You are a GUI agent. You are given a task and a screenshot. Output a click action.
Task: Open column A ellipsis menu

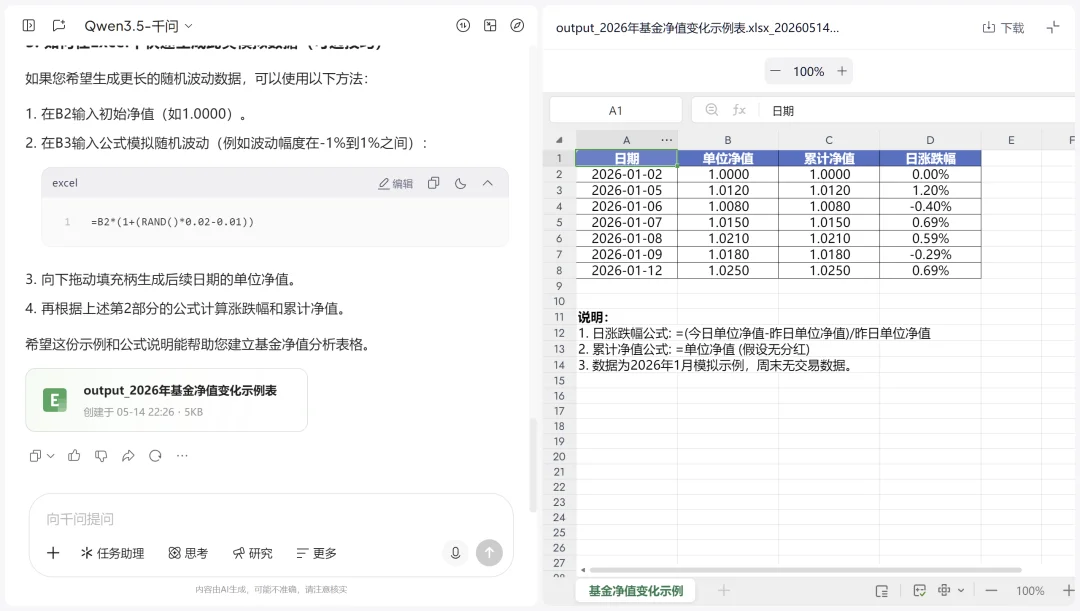667,140
